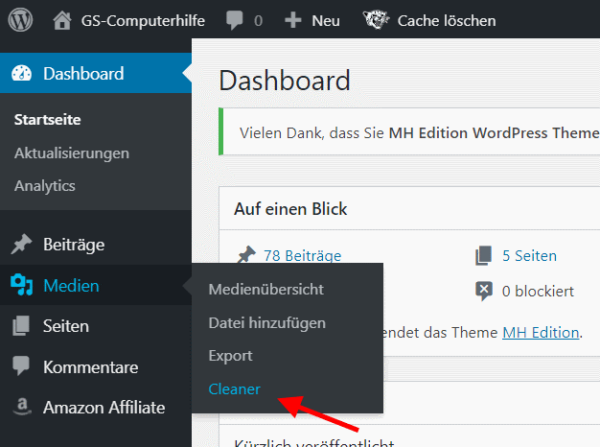This screenshot has height=447, width=600.
Task: Open the 78 Beiträge link
Action: click(302, 255)
